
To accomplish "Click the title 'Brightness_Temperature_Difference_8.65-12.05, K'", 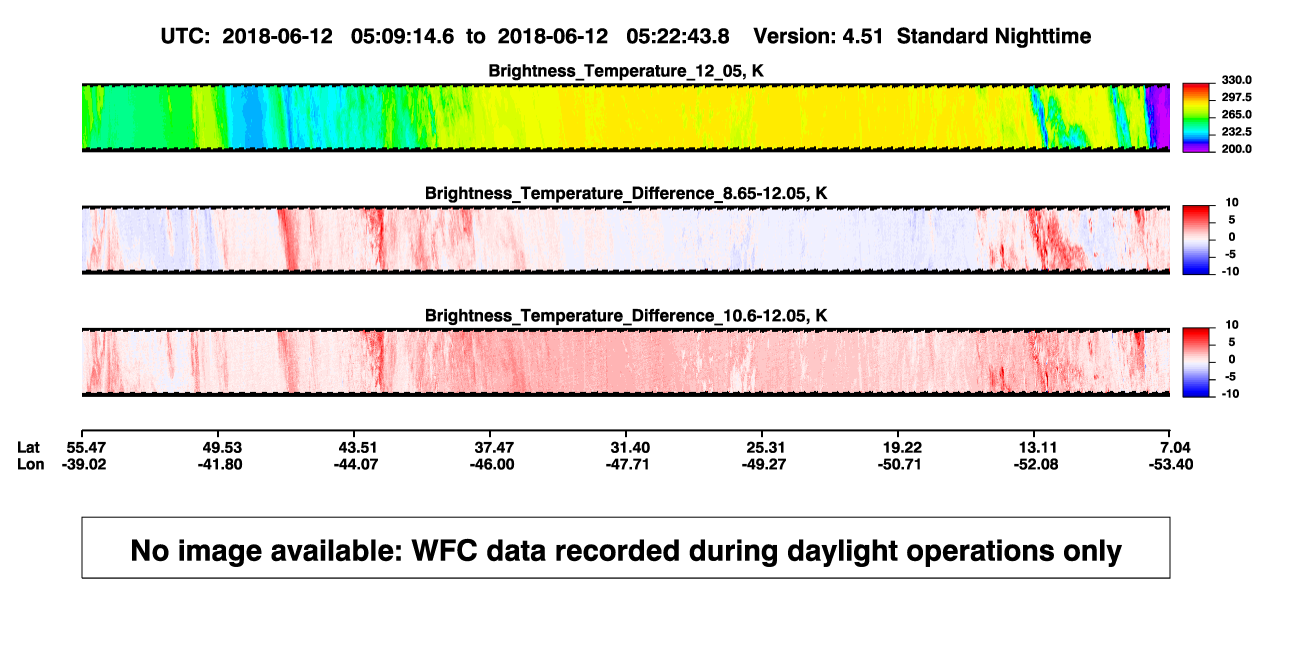I will 626,193.
